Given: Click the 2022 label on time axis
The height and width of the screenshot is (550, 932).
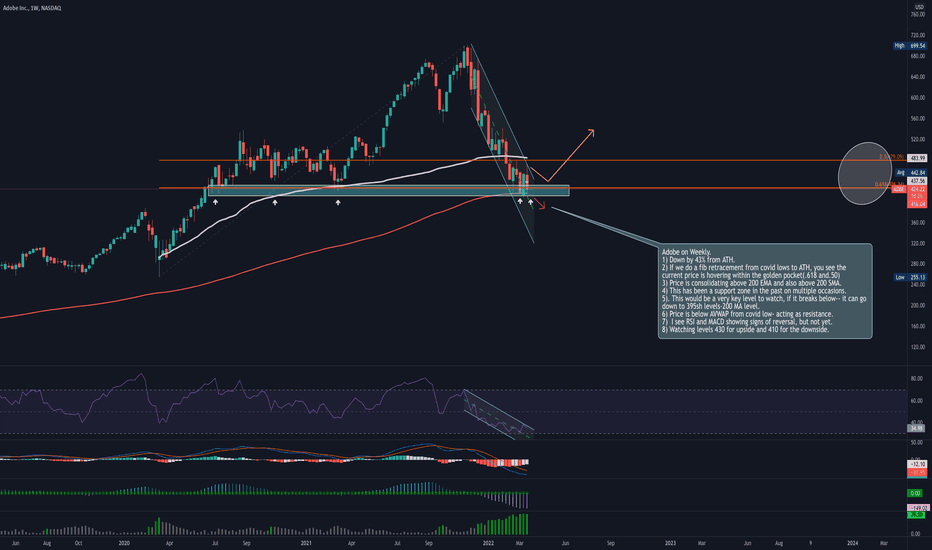Looking at the screenshot, I should (489, 543).
